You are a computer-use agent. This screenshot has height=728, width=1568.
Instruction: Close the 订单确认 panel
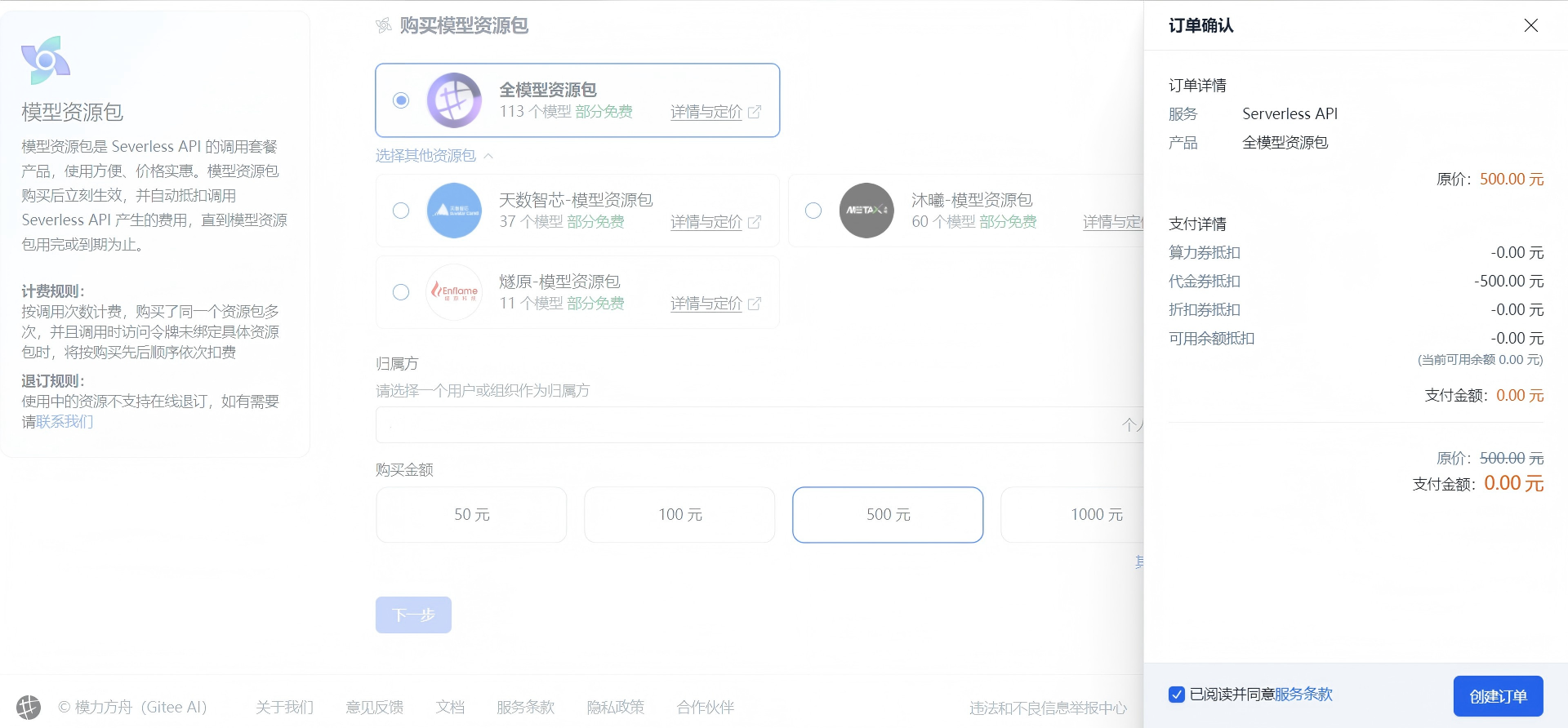[x=1531, y=25]
